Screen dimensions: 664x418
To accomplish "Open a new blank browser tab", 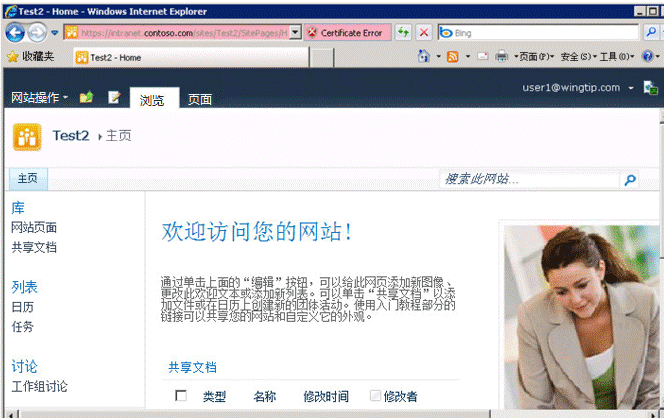I will (x=321, y=58).
